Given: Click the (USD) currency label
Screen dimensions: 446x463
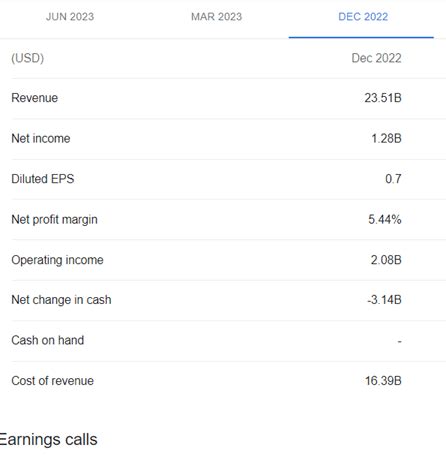Looking at the screenshot, I should pos(28,58).
